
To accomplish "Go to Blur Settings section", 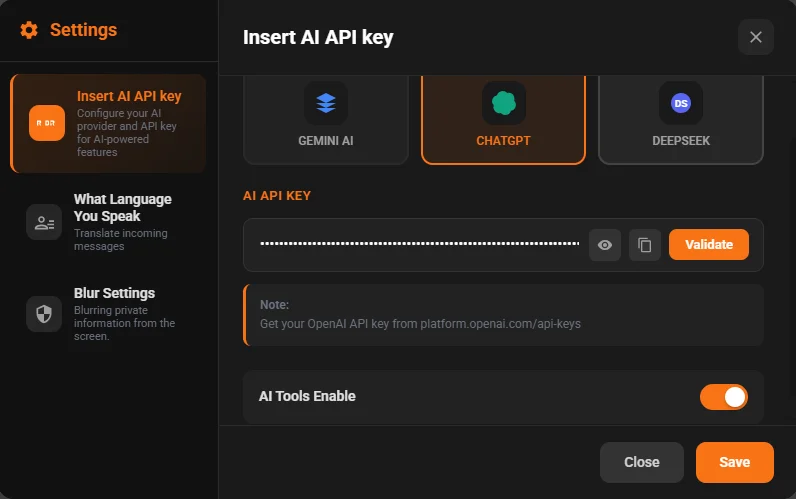I will (x=114, y=293).
